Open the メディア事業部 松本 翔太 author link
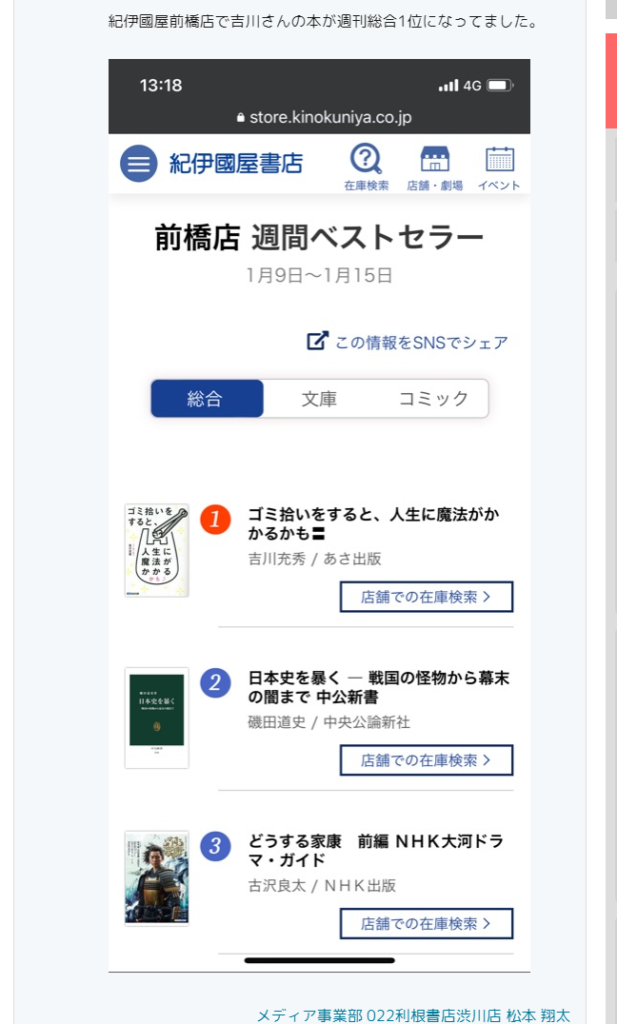Screen dimensions: 617x1024 (413, 1015)
